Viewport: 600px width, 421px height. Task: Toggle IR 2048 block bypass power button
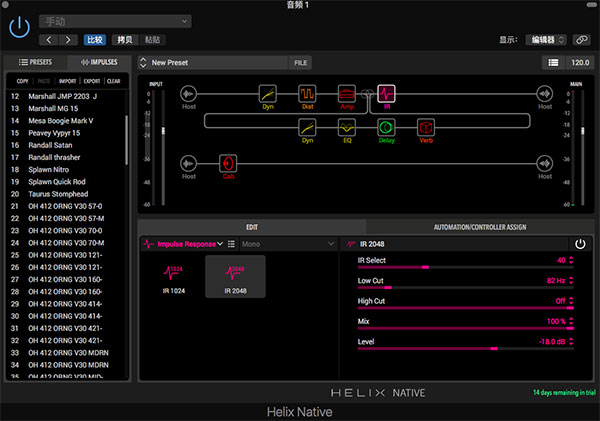coord(579,243)
